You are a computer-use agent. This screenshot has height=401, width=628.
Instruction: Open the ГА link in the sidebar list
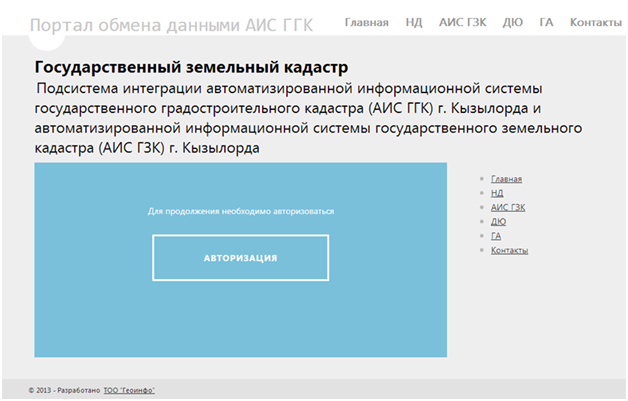pos(496,236)
